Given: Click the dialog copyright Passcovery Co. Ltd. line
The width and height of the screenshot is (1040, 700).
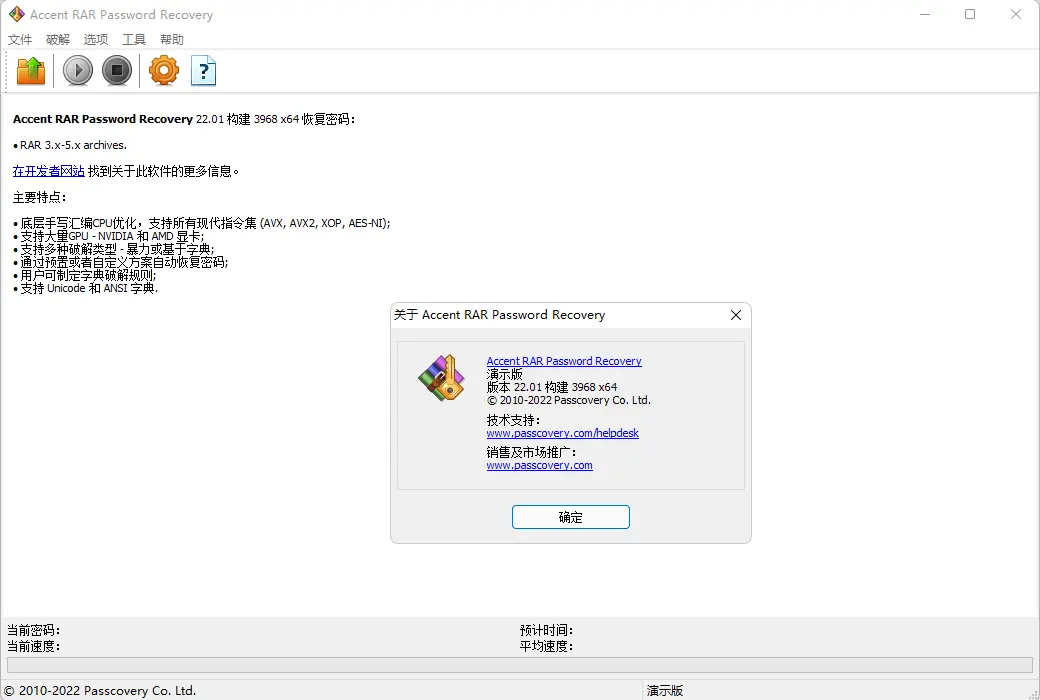Looking at the screenshot, I should coord(568,400).
